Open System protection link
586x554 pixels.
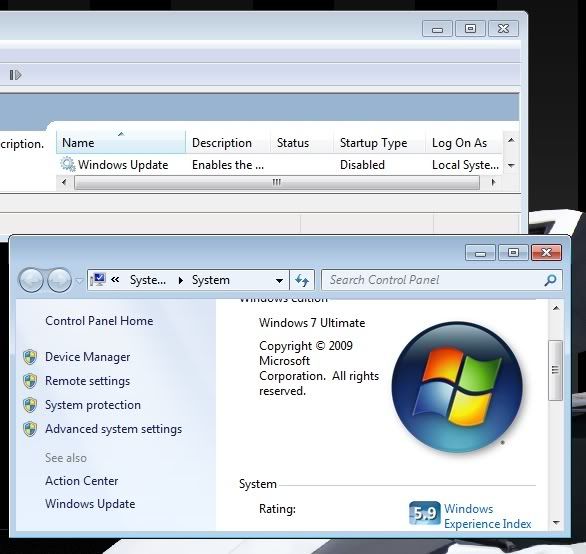coord(93,405)
